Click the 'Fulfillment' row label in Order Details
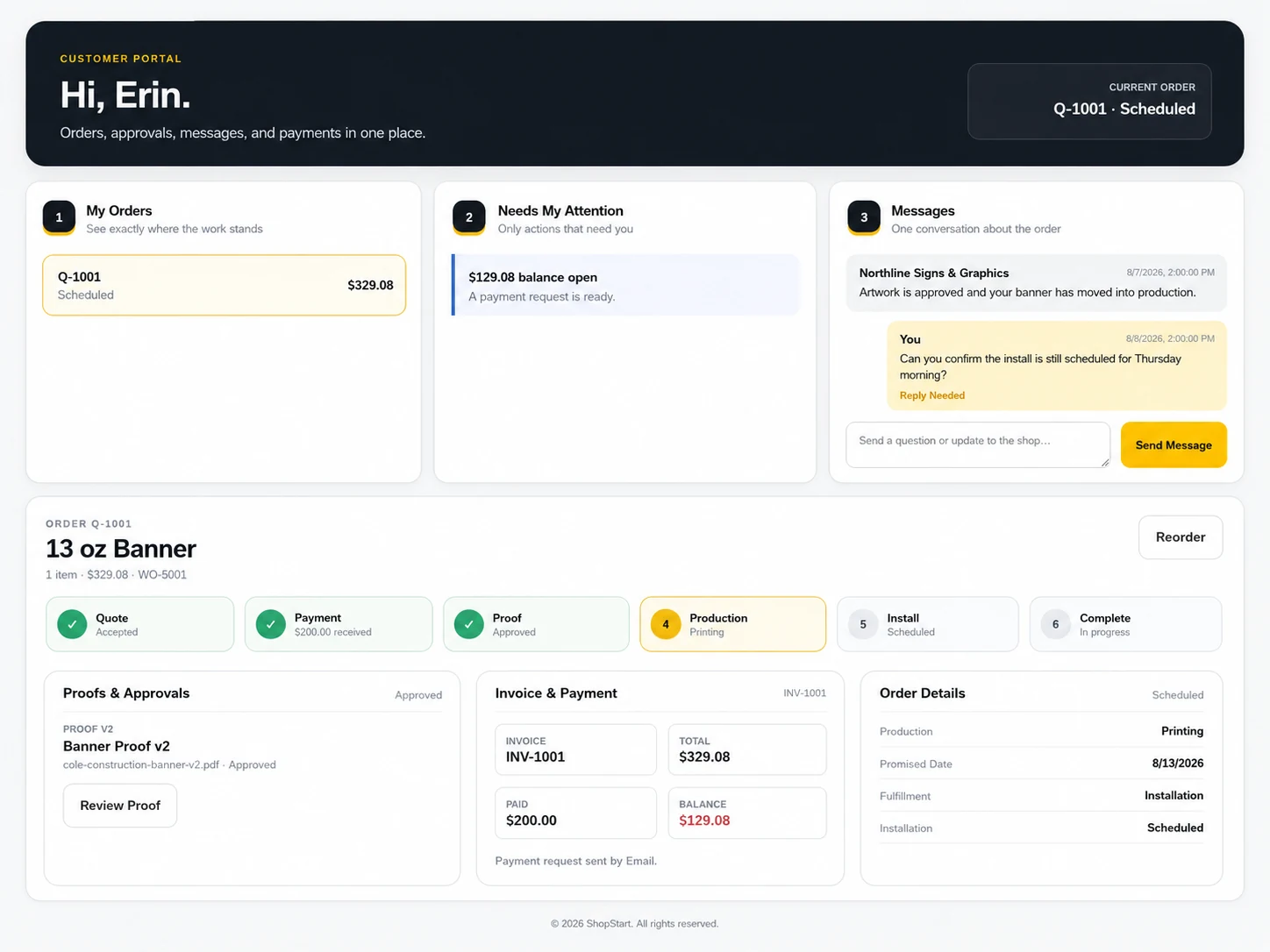Viewport: 1270px width, 952px height. 905,796
